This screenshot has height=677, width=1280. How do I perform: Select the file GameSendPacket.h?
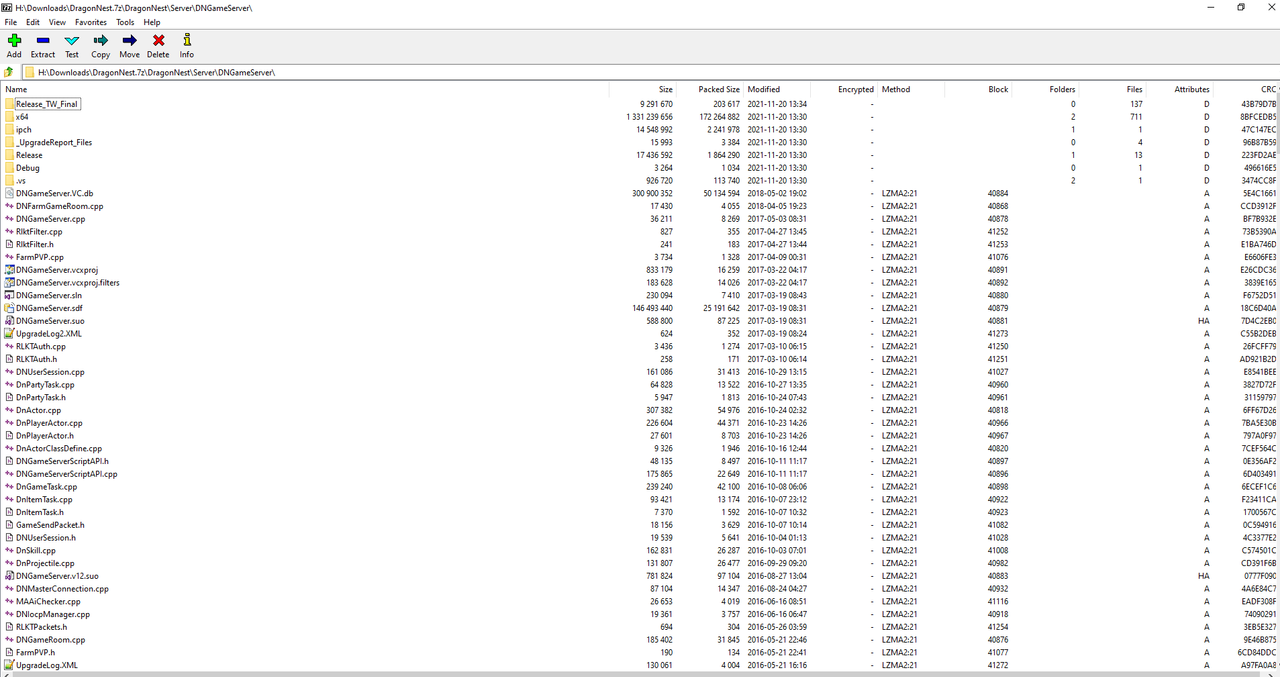50,525
